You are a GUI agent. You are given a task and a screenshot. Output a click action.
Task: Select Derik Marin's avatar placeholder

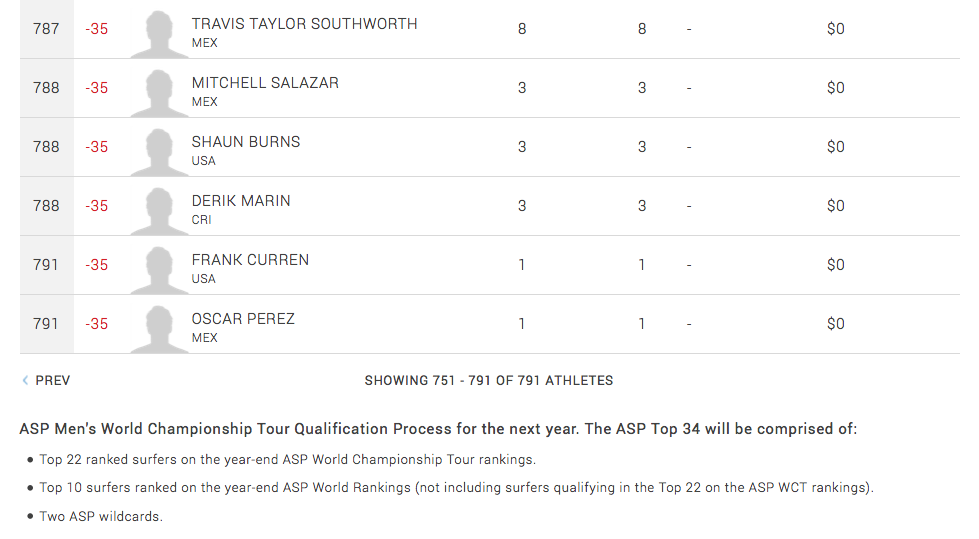click(160, 207)
